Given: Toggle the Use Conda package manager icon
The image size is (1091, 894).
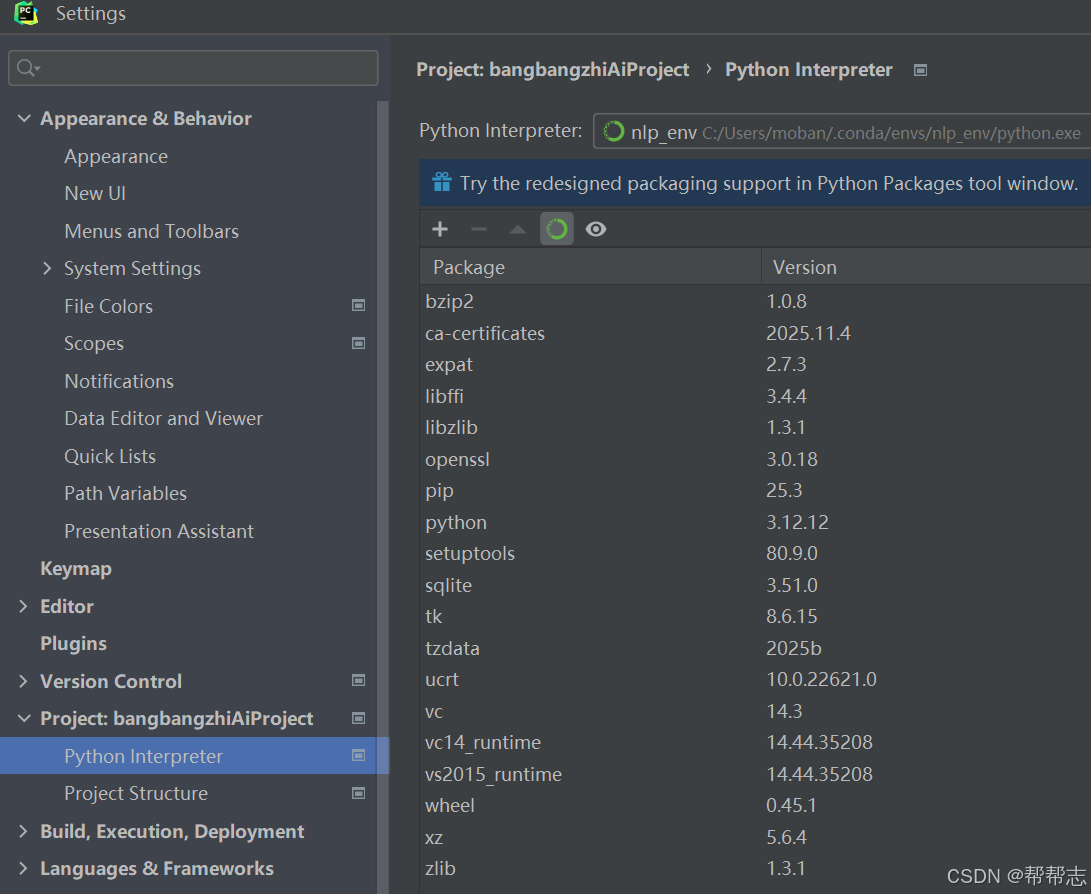Looking at the screenshot, I should click(557, 229).
